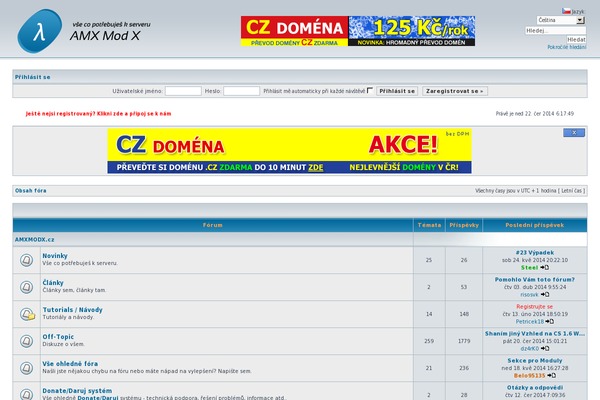600x400 pixels.
Task: Open user profile dz4rK0
Action: click(529, 348)
